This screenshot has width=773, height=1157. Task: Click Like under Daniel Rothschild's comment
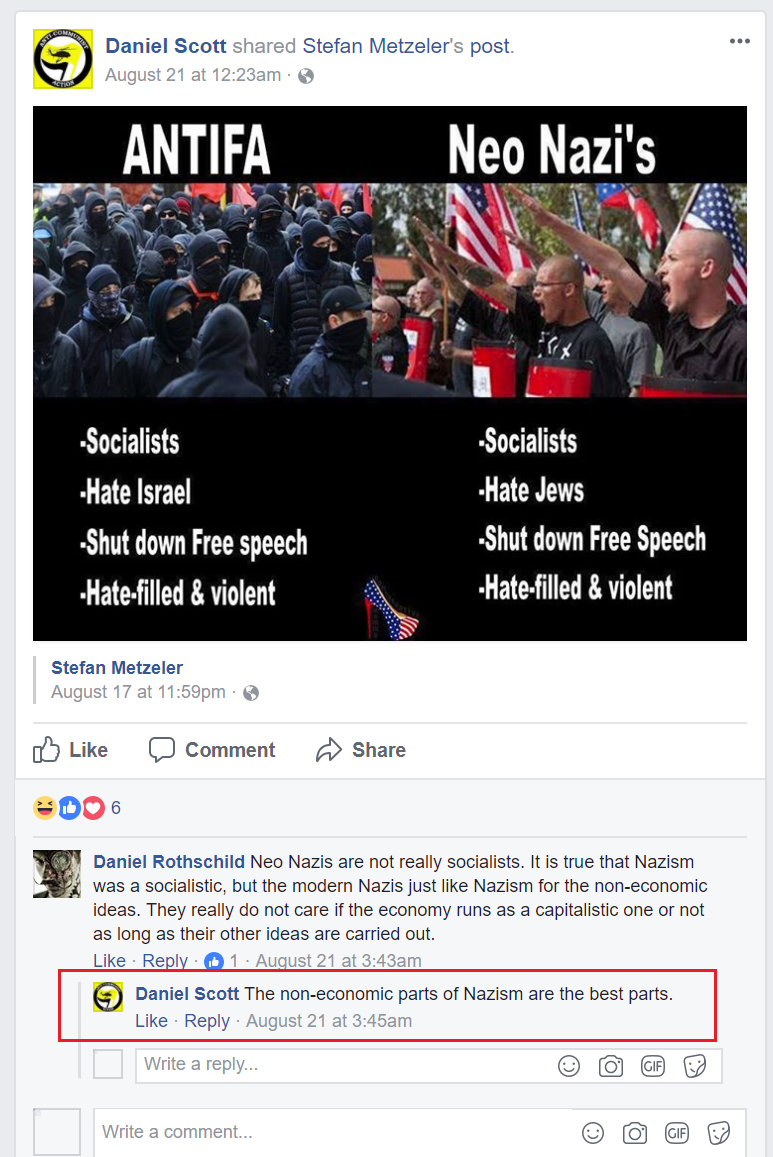(x=109, y=961)
